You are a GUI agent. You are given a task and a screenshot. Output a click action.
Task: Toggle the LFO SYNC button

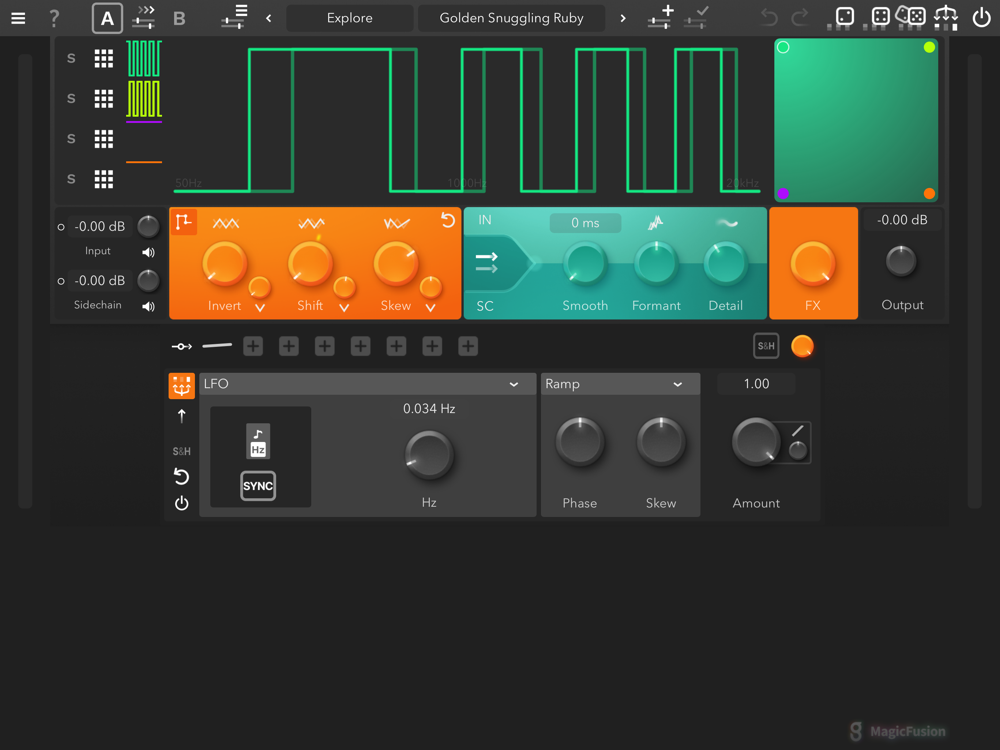(x=258, y=486)
